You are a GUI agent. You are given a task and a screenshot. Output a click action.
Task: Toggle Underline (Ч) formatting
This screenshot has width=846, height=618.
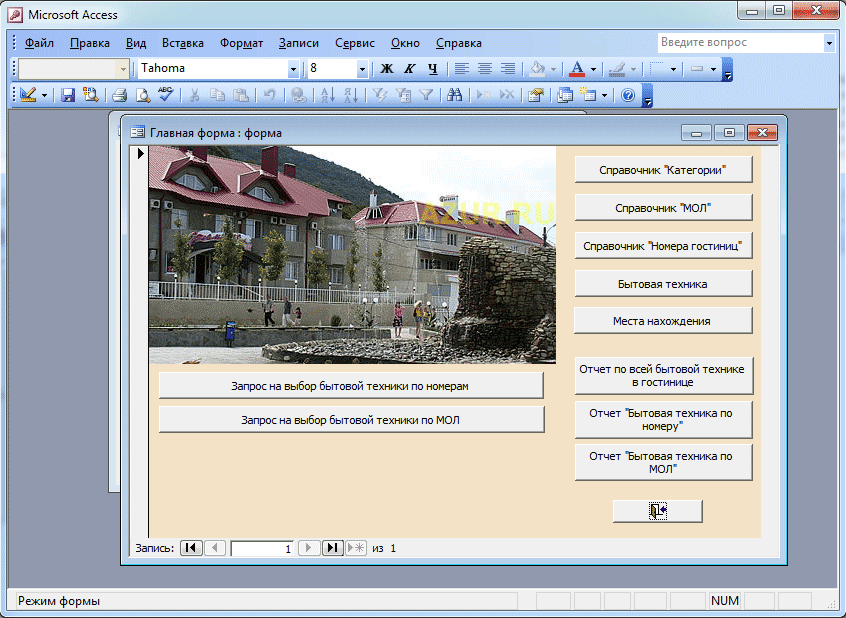point(432,69)
